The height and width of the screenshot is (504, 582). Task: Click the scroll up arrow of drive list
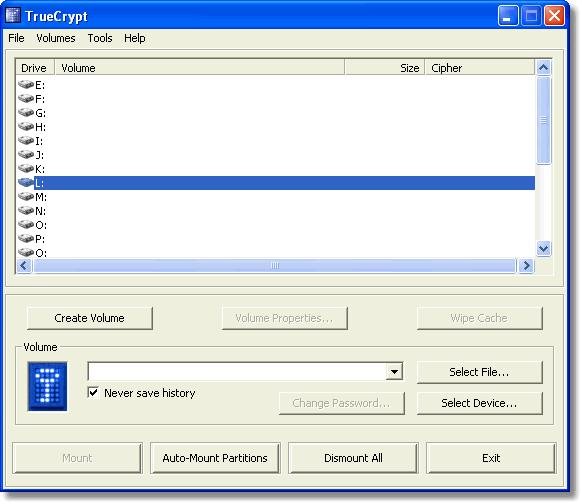544,68
